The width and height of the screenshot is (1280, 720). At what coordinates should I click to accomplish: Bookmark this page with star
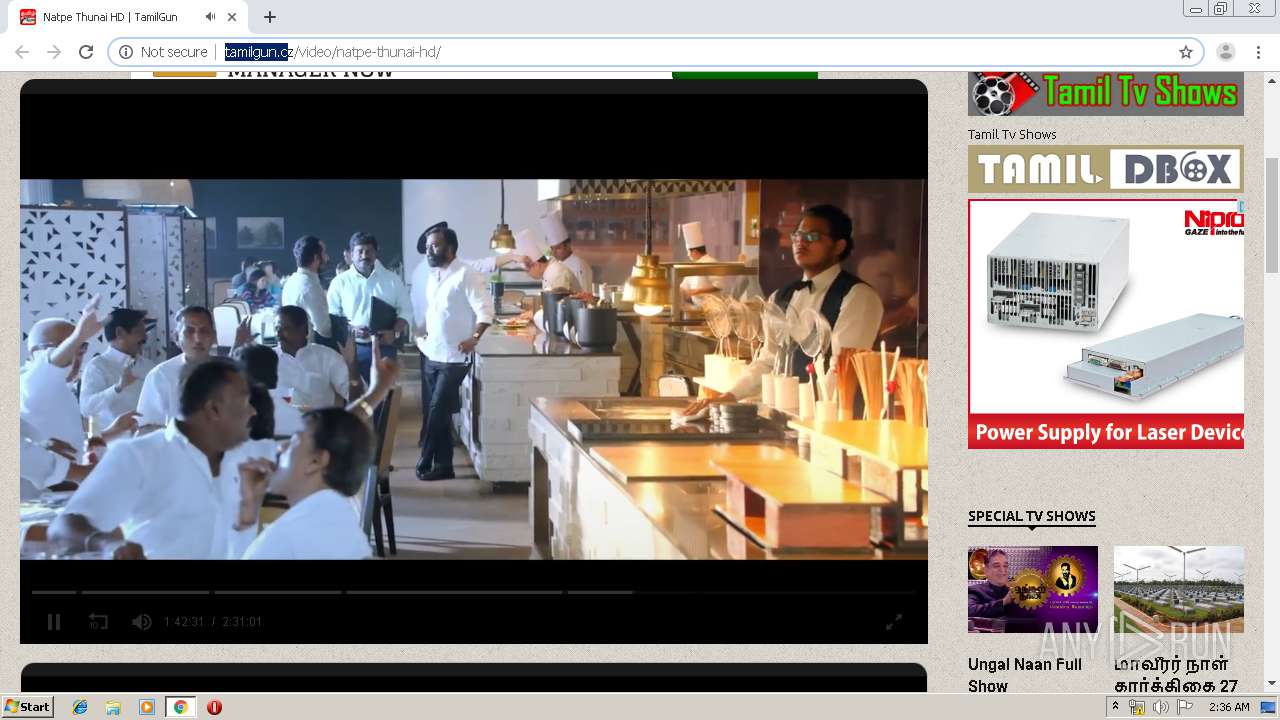point(1186,52)
